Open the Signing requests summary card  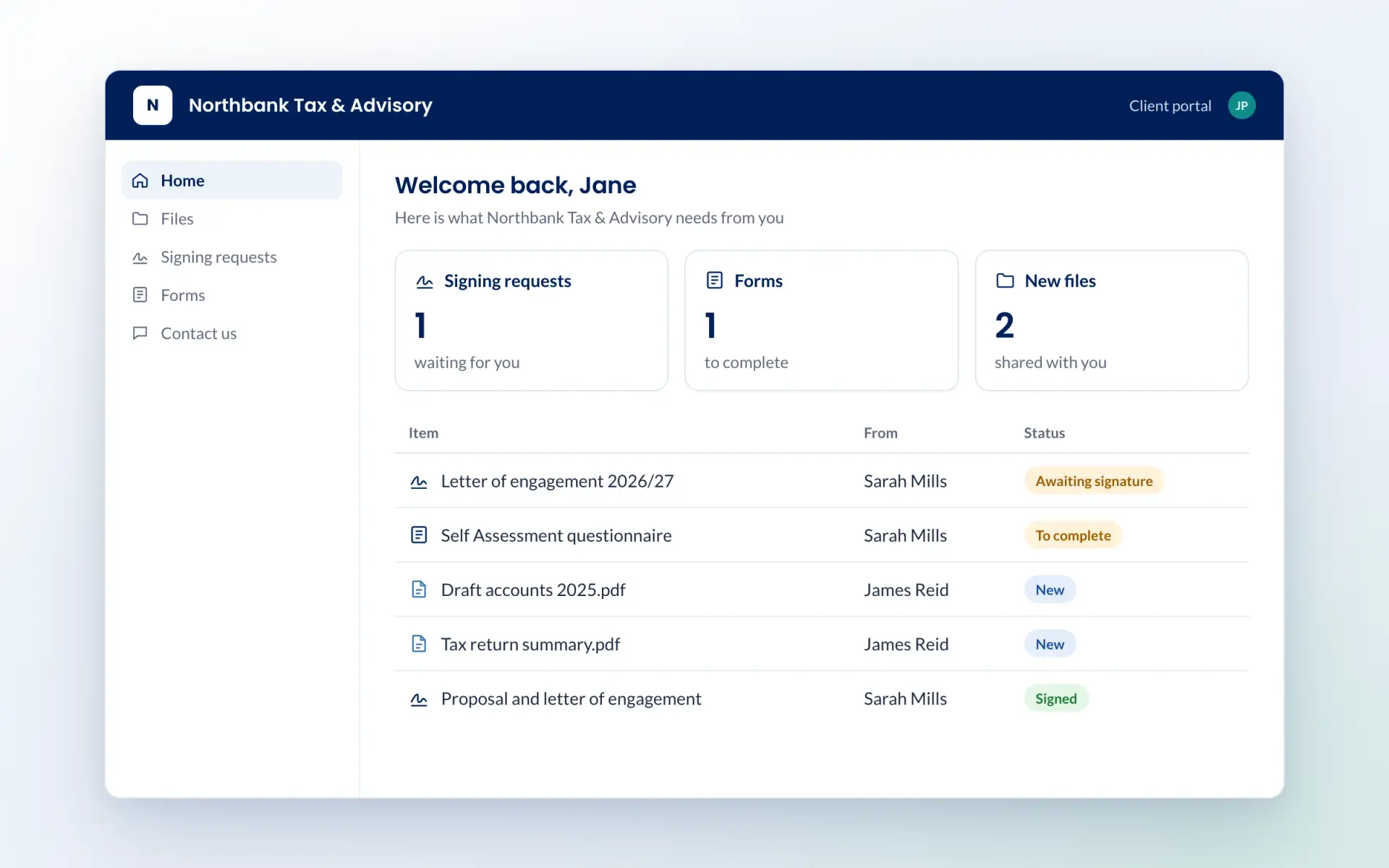pyautogui.click(x=532, y=320)
